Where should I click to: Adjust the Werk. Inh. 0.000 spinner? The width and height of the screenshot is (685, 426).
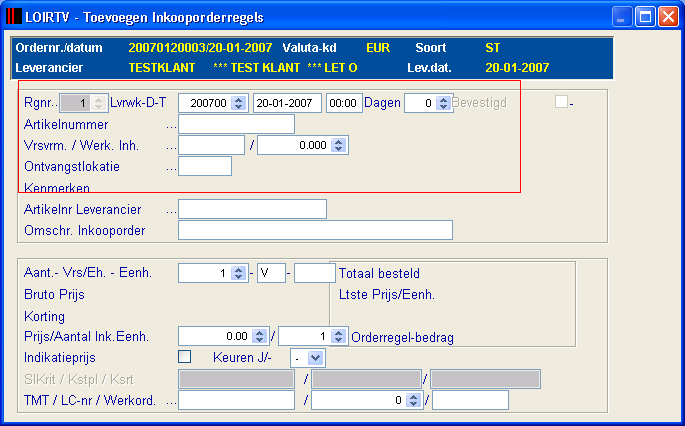tap(339, 145)
